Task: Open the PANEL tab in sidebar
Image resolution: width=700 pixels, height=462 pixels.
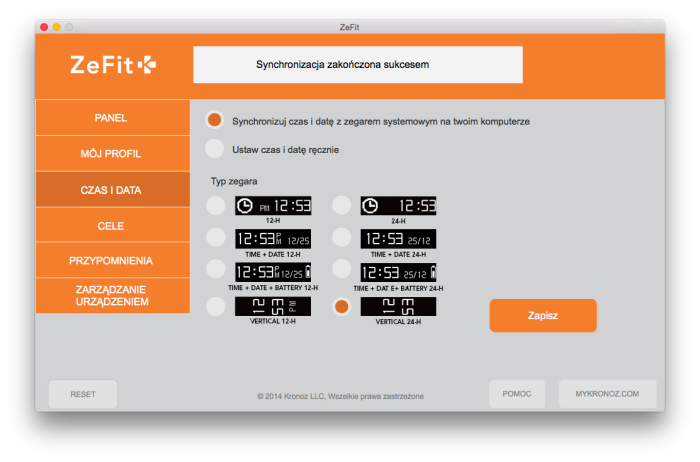Action: click(111, 117)
